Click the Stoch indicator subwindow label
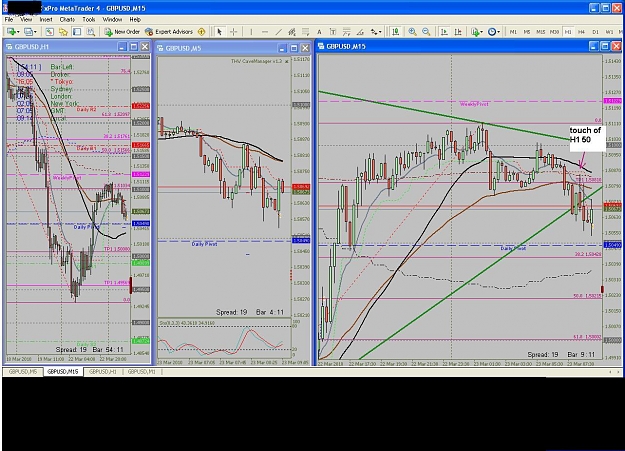The image size is (625, 451). 187,322
